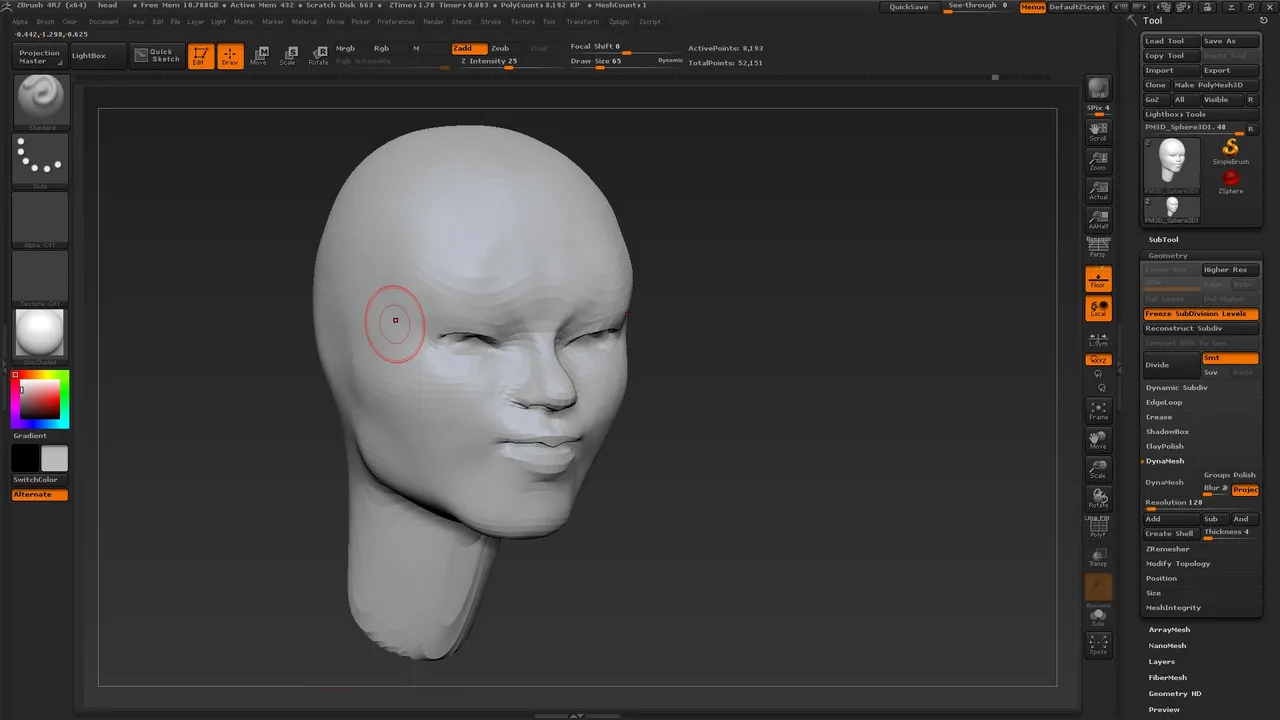The image size is (1280, 720).
Task: Open the Transform menu
Action: click(x=582, y=21)
